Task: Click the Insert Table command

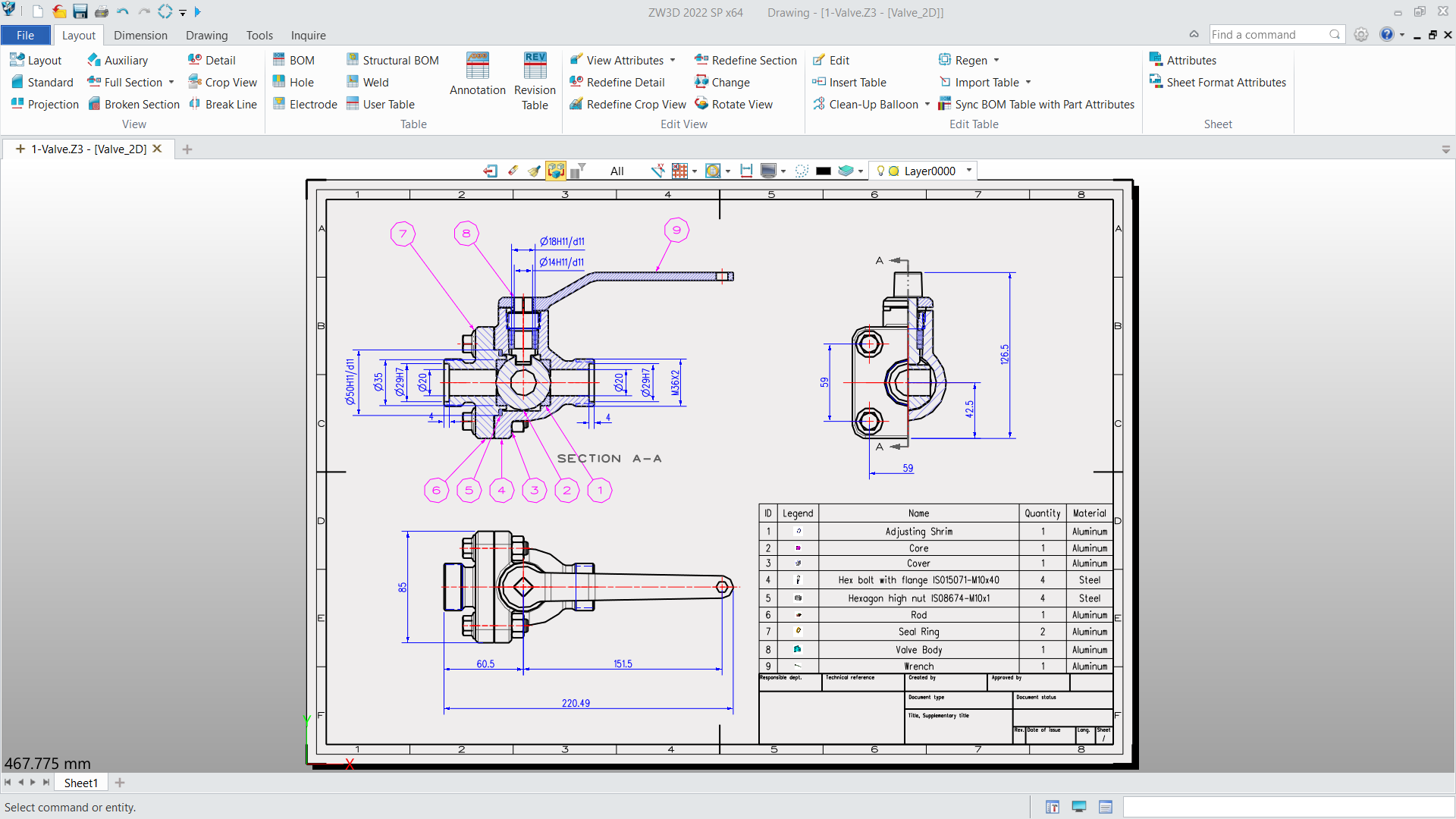Action: 849,82
